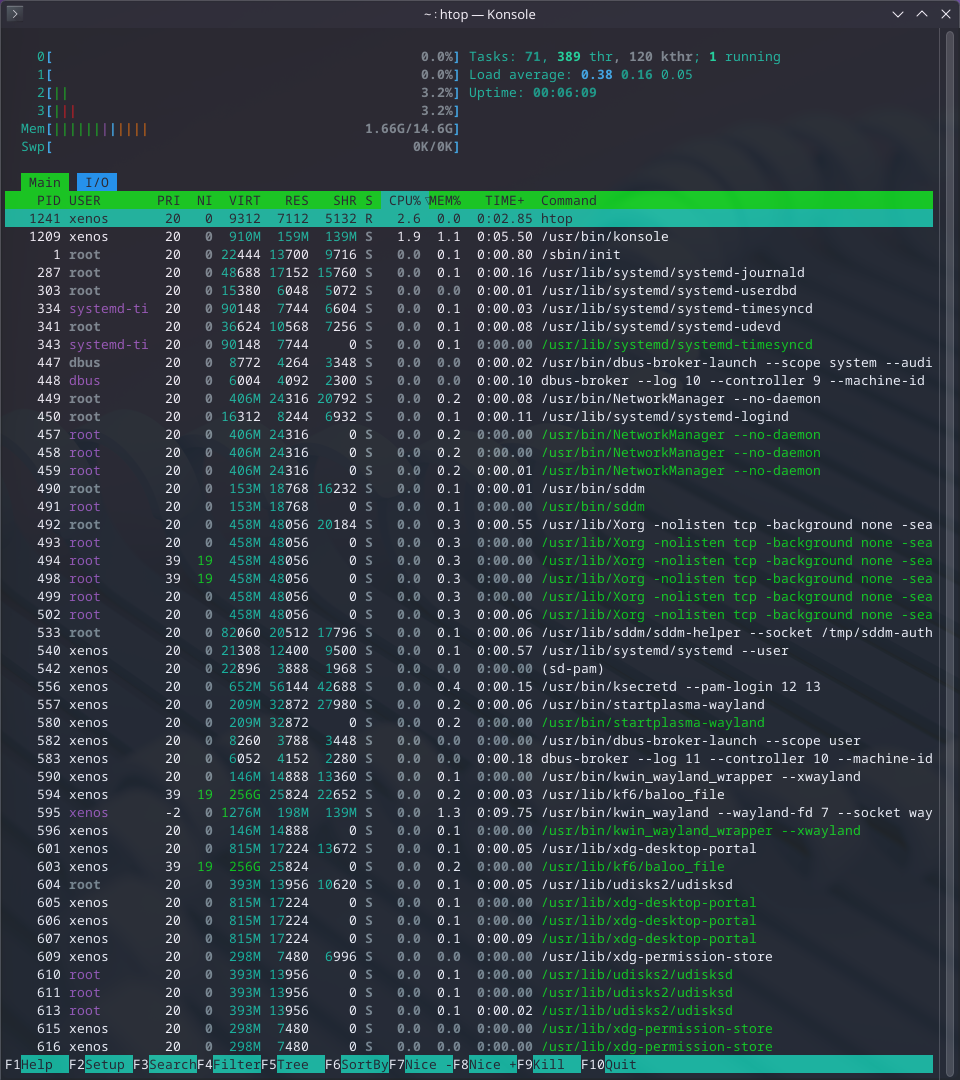The height and width of the screenshot is (1080, 960).
Task: Select the systemd-userdbd process row
Action: pyautogui.click(x=469, y=291)
